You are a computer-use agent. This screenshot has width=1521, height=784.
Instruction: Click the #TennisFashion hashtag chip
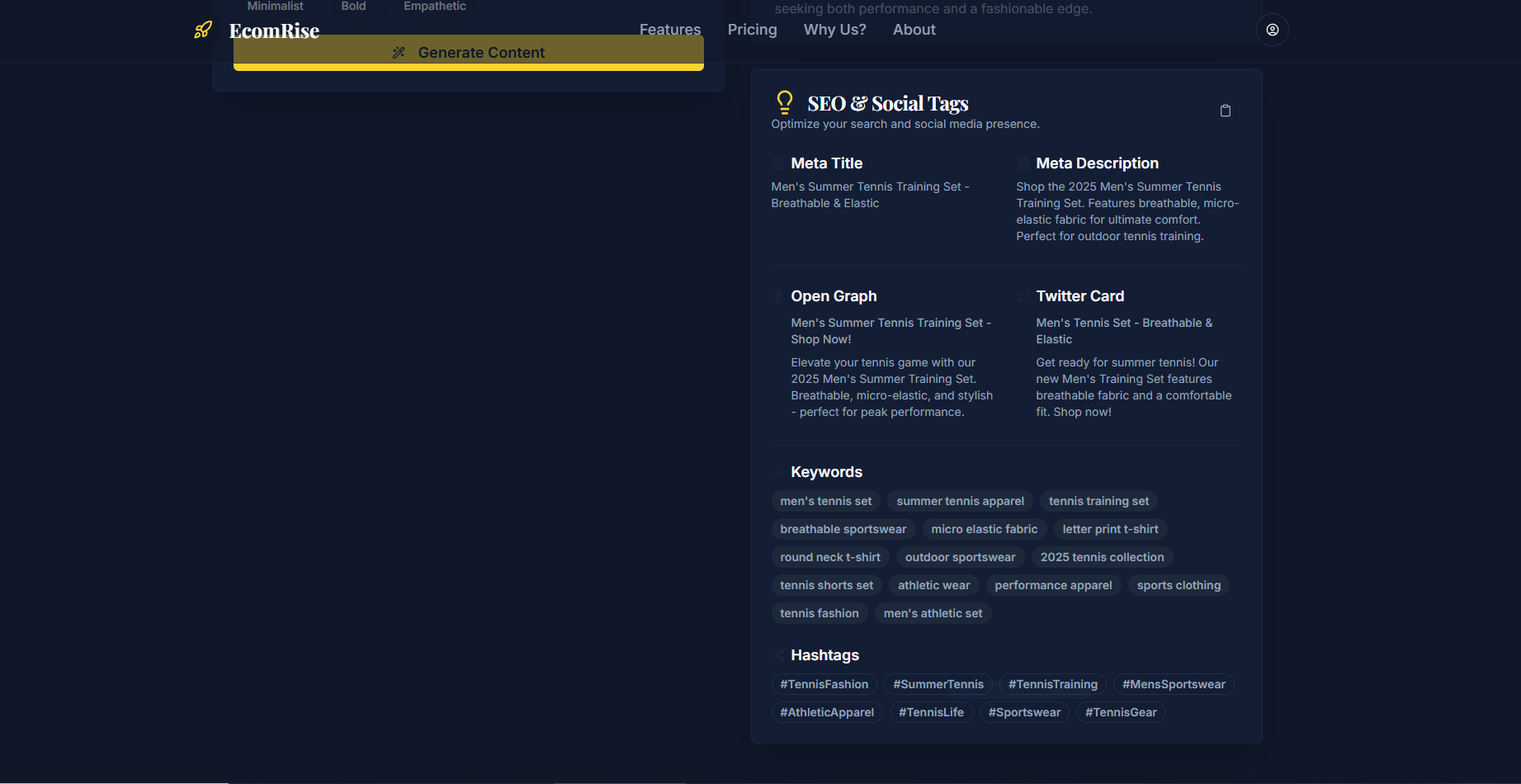[824, 684]
